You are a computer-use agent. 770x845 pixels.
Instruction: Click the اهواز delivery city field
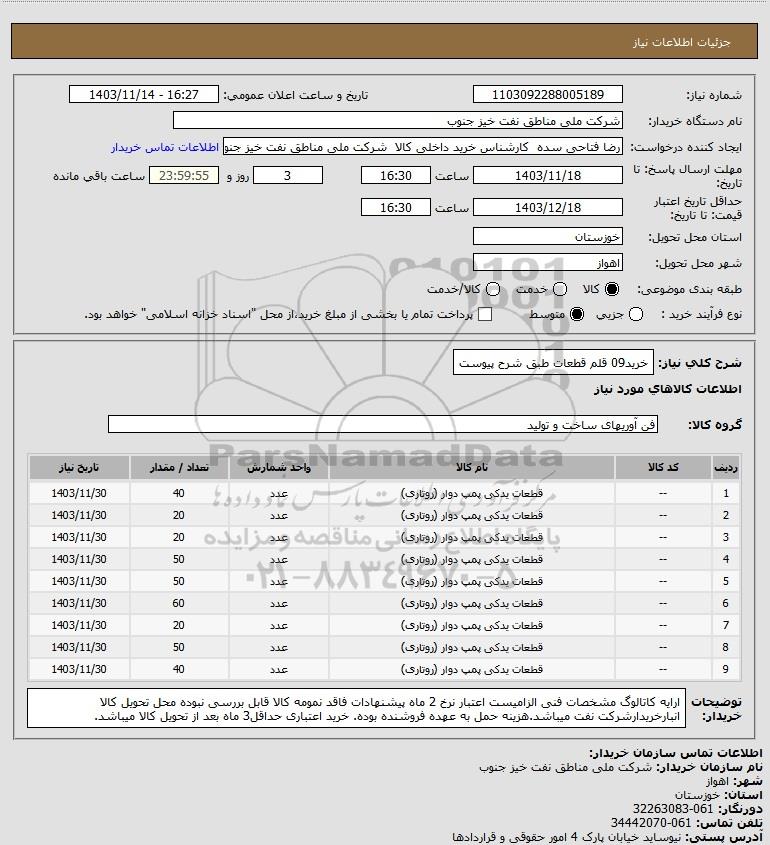coord(547,263)
